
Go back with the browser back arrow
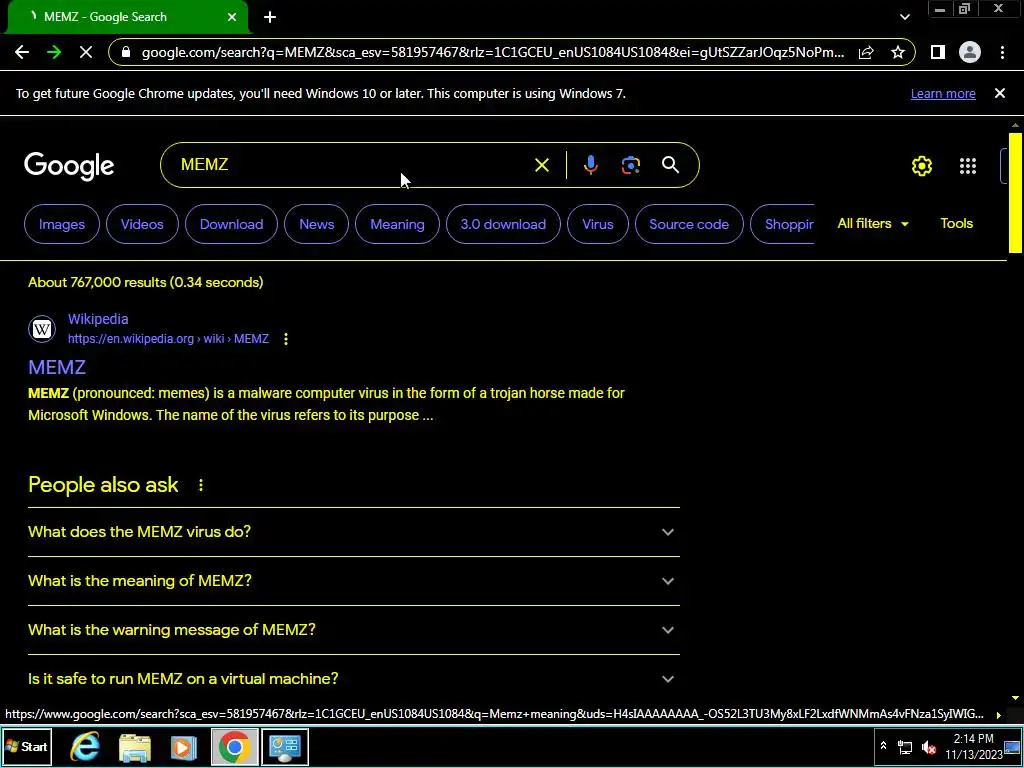[22, 52]
